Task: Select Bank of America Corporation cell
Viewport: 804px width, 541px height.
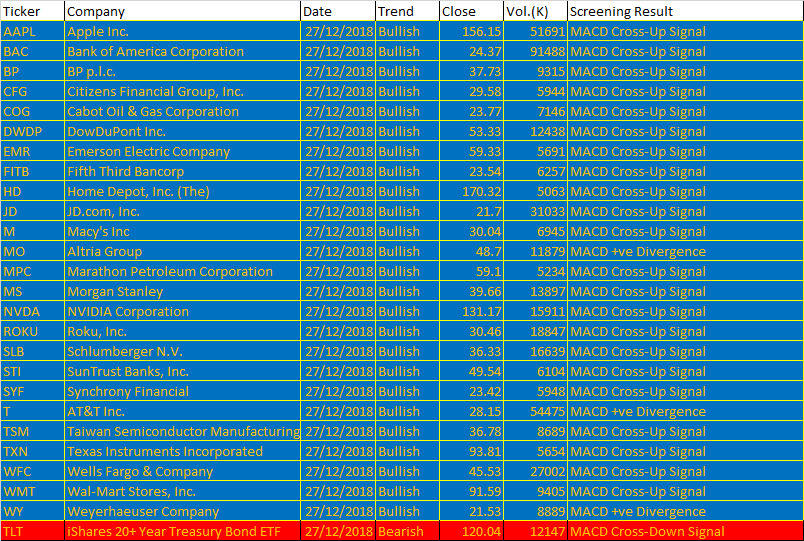Action: tap(182, 51)
